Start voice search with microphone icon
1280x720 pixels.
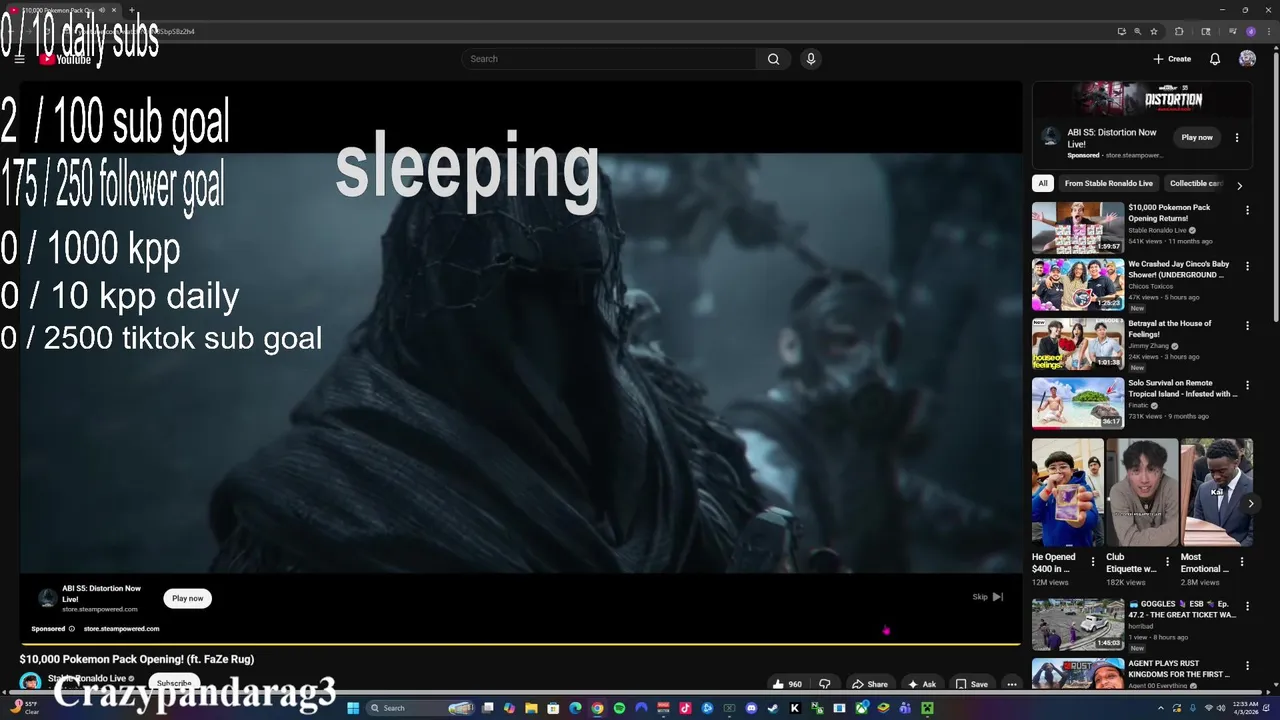point(811,59)
